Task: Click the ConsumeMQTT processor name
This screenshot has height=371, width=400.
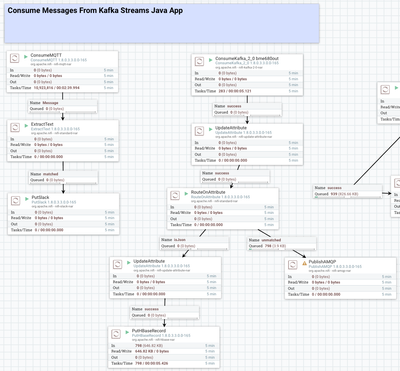Action: coord(46,55)
